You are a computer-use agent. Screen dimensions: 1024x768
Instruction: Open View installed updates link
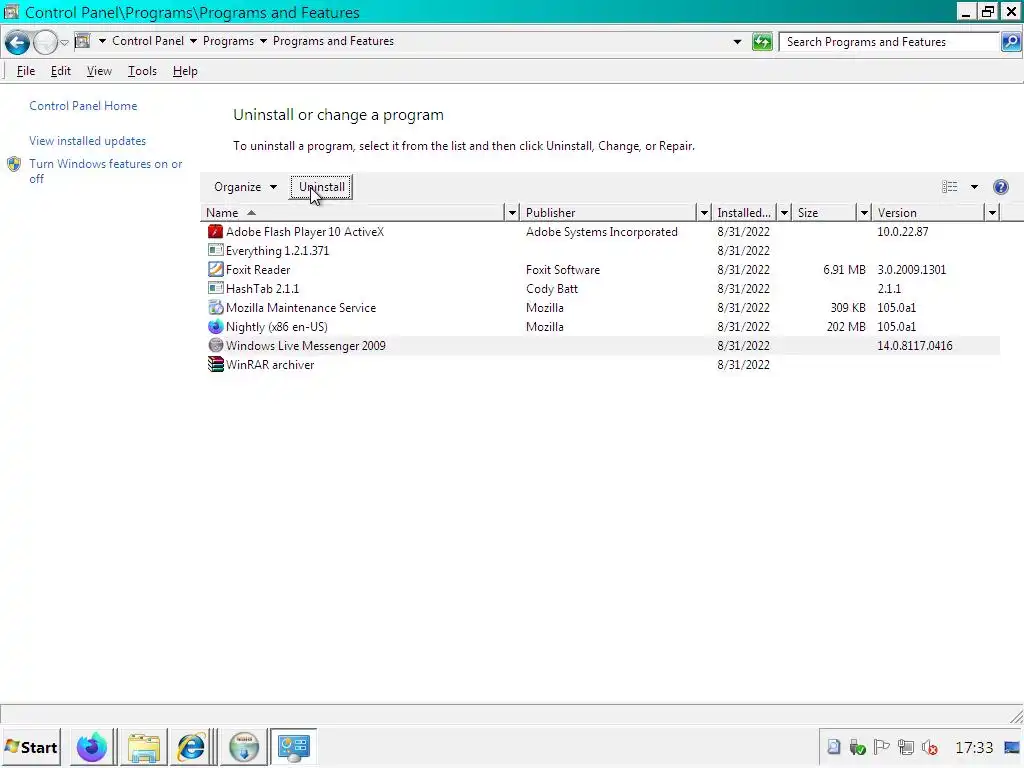click(x=88, y=141)
